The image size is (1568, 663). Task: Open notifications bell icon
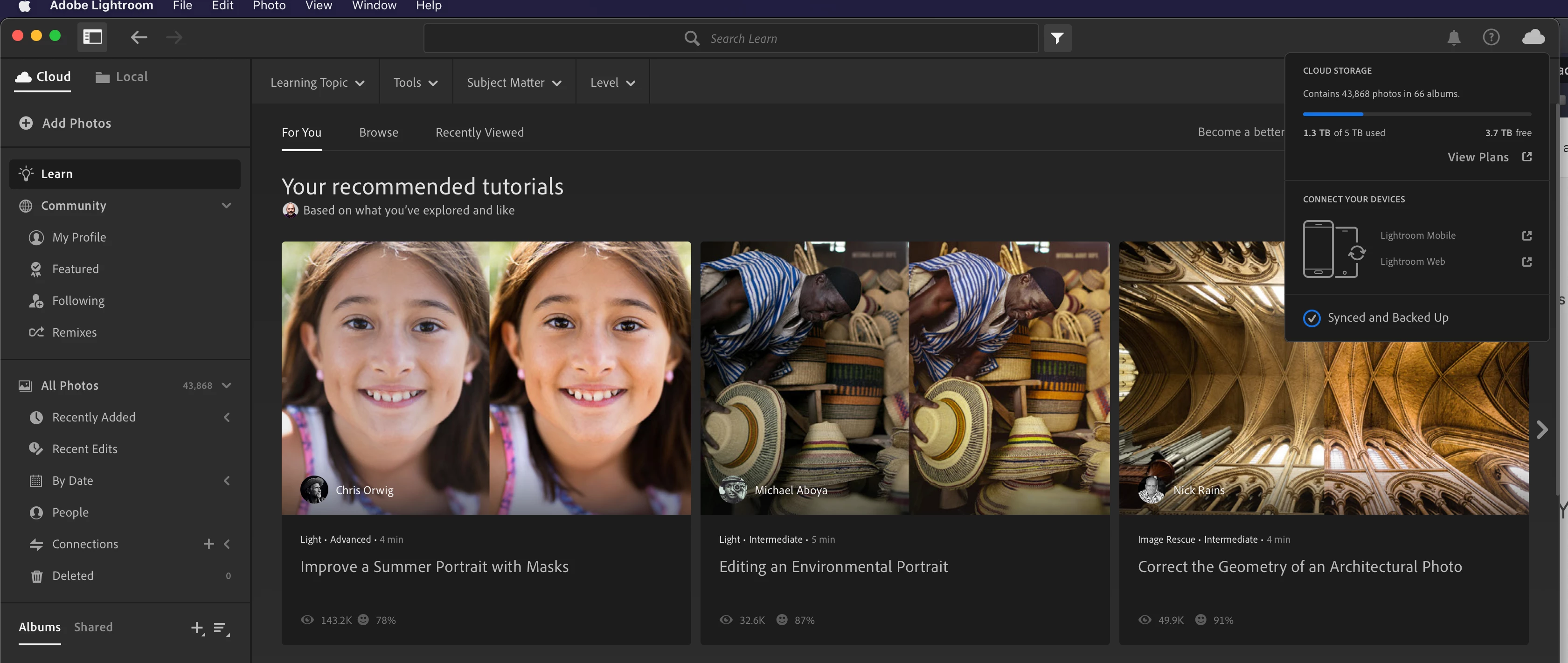1454,38
